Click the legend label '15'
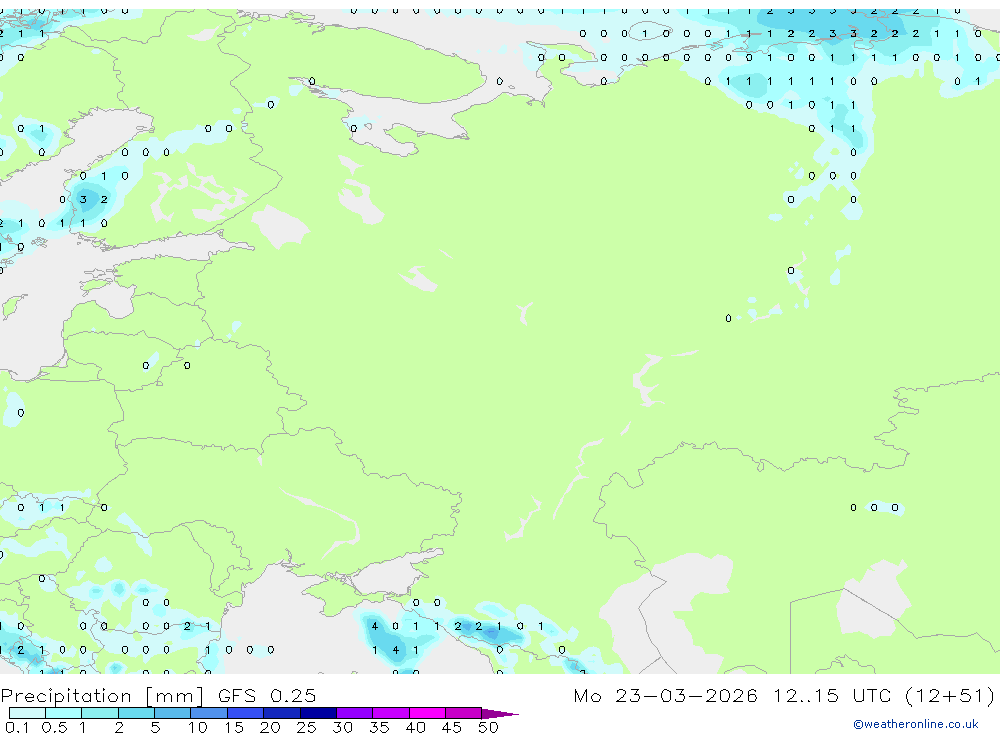This screenshot has height=733, width=1000. pos(234,727)
